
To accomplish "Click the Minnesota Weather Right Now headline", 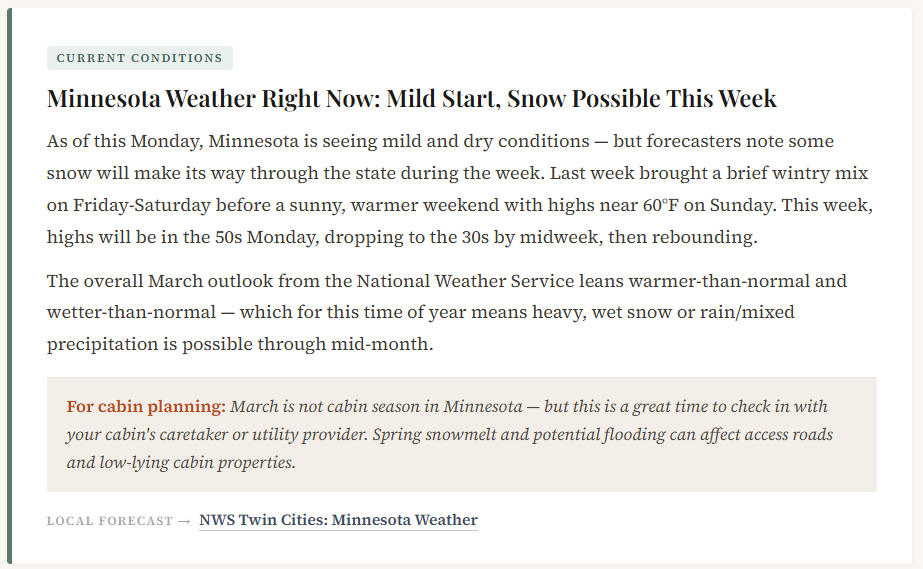I will [x=411, y=99].
